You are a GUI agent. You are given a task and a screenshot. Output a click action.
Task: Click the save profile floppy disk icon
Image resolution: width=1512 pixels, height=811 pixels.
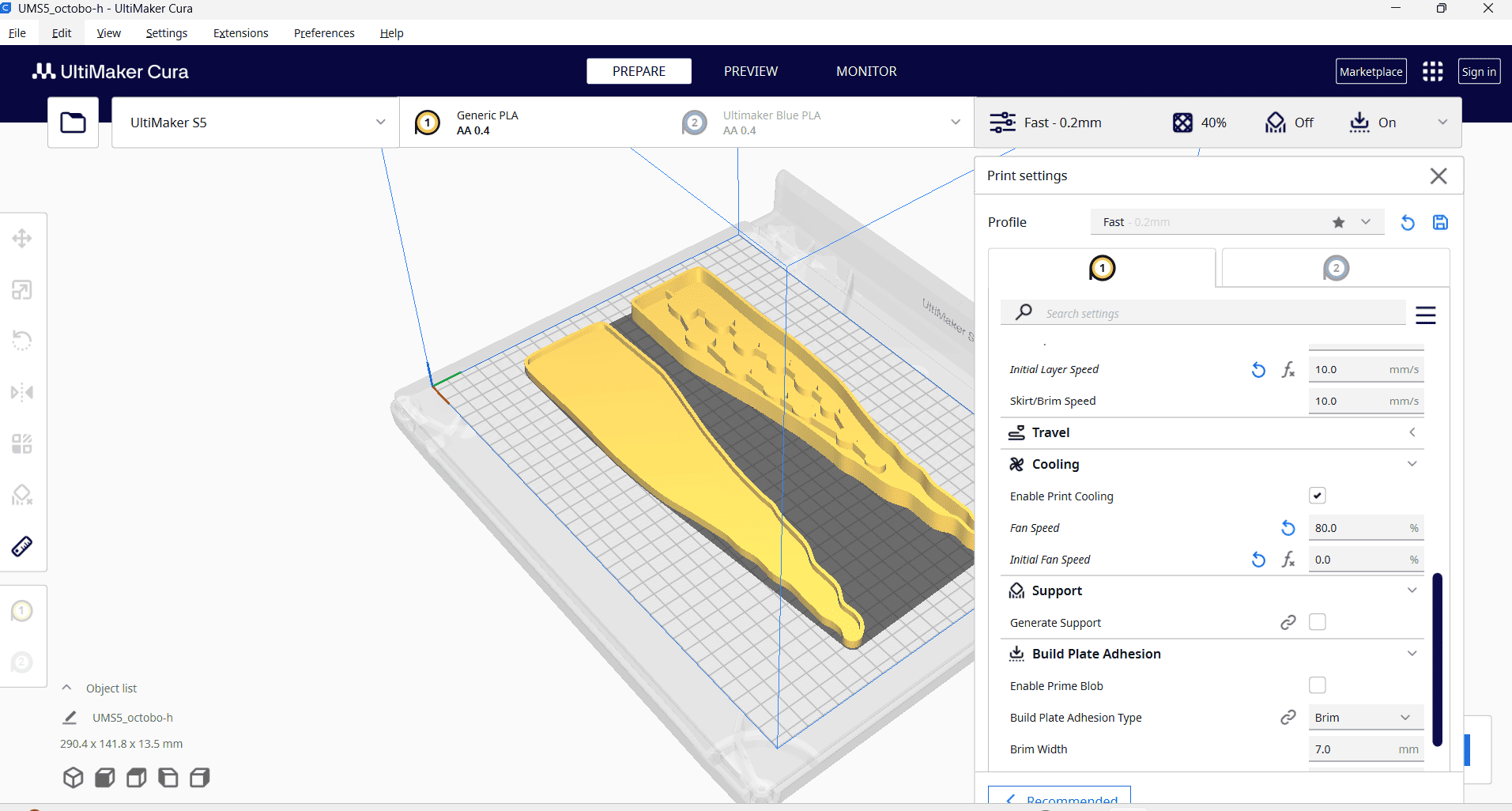1440,223
